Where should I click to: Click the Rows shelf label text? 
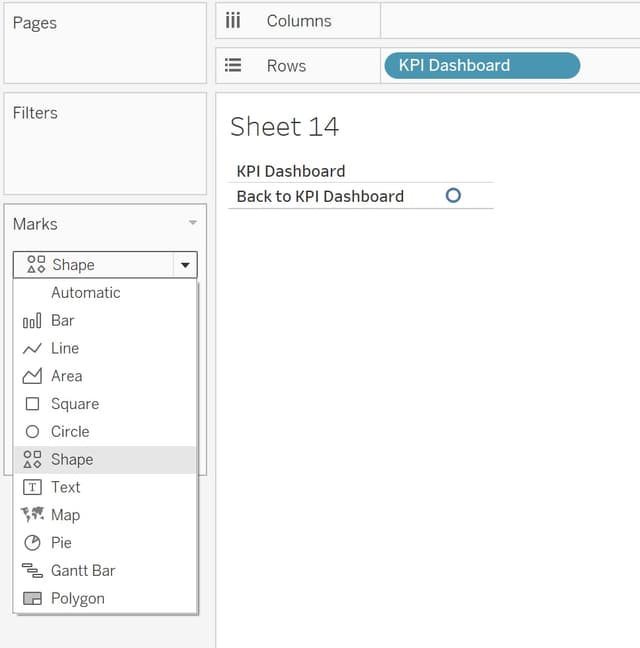pyautogui.click(x=286, y=66)
